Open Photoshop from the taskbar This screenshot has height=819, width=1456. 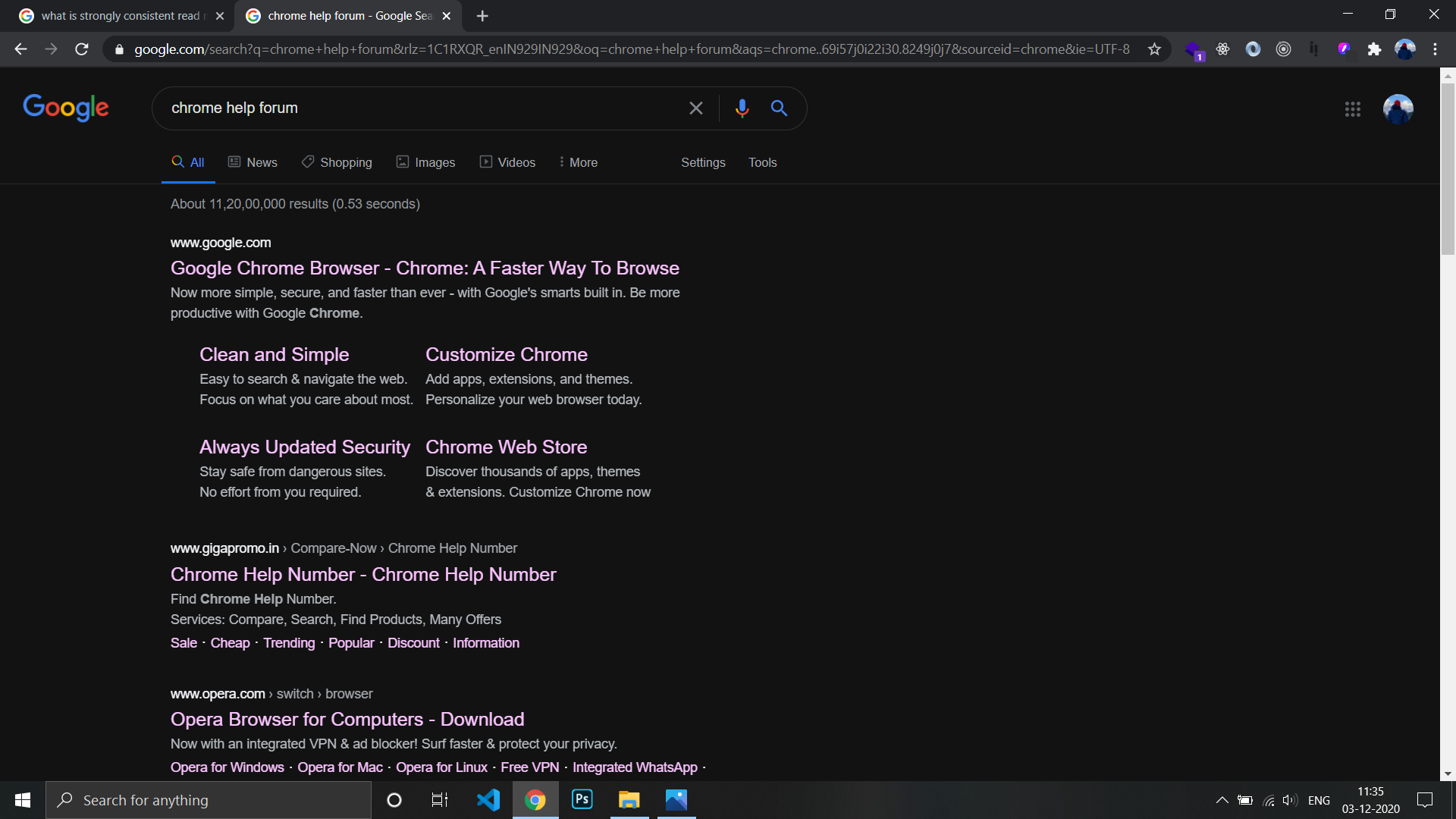(x=582, y=799)
